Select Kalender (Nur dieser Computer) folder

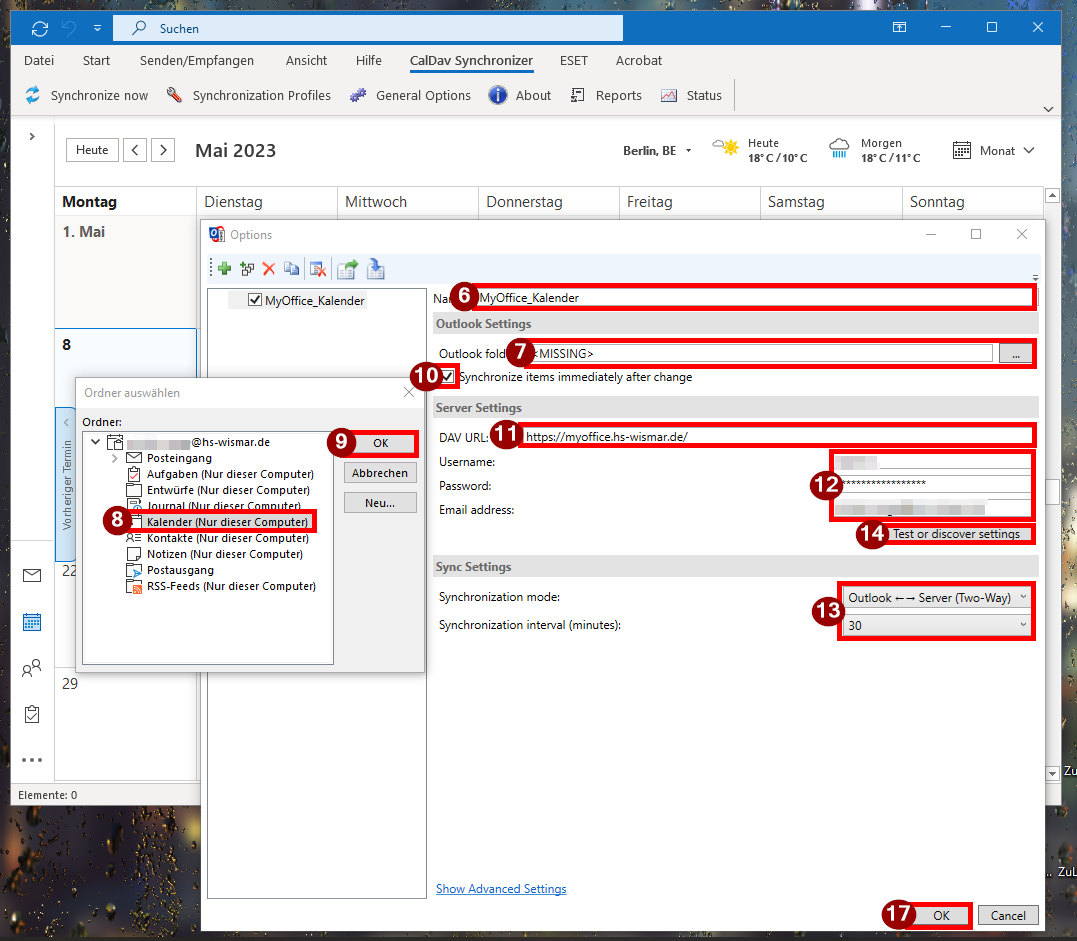tap(227, 522)
